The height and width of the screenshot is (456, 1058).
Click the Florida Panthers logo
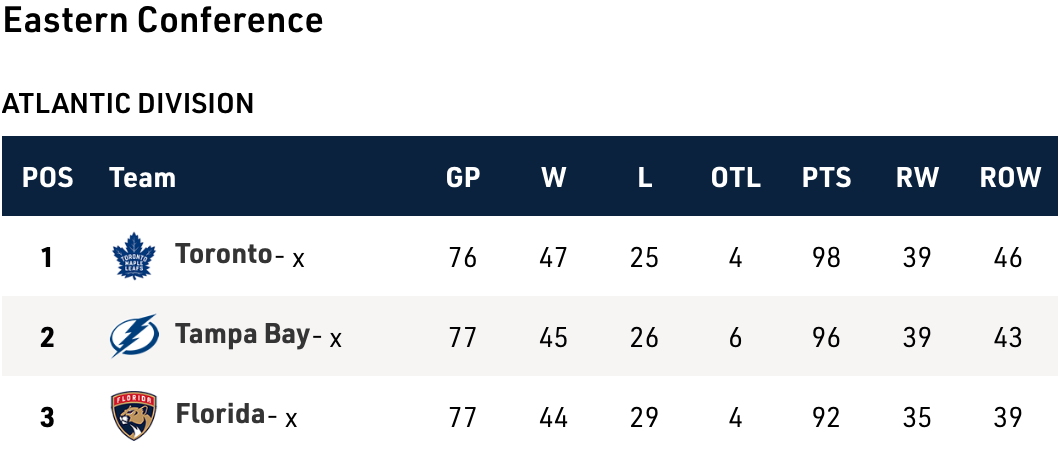point(134,416)
